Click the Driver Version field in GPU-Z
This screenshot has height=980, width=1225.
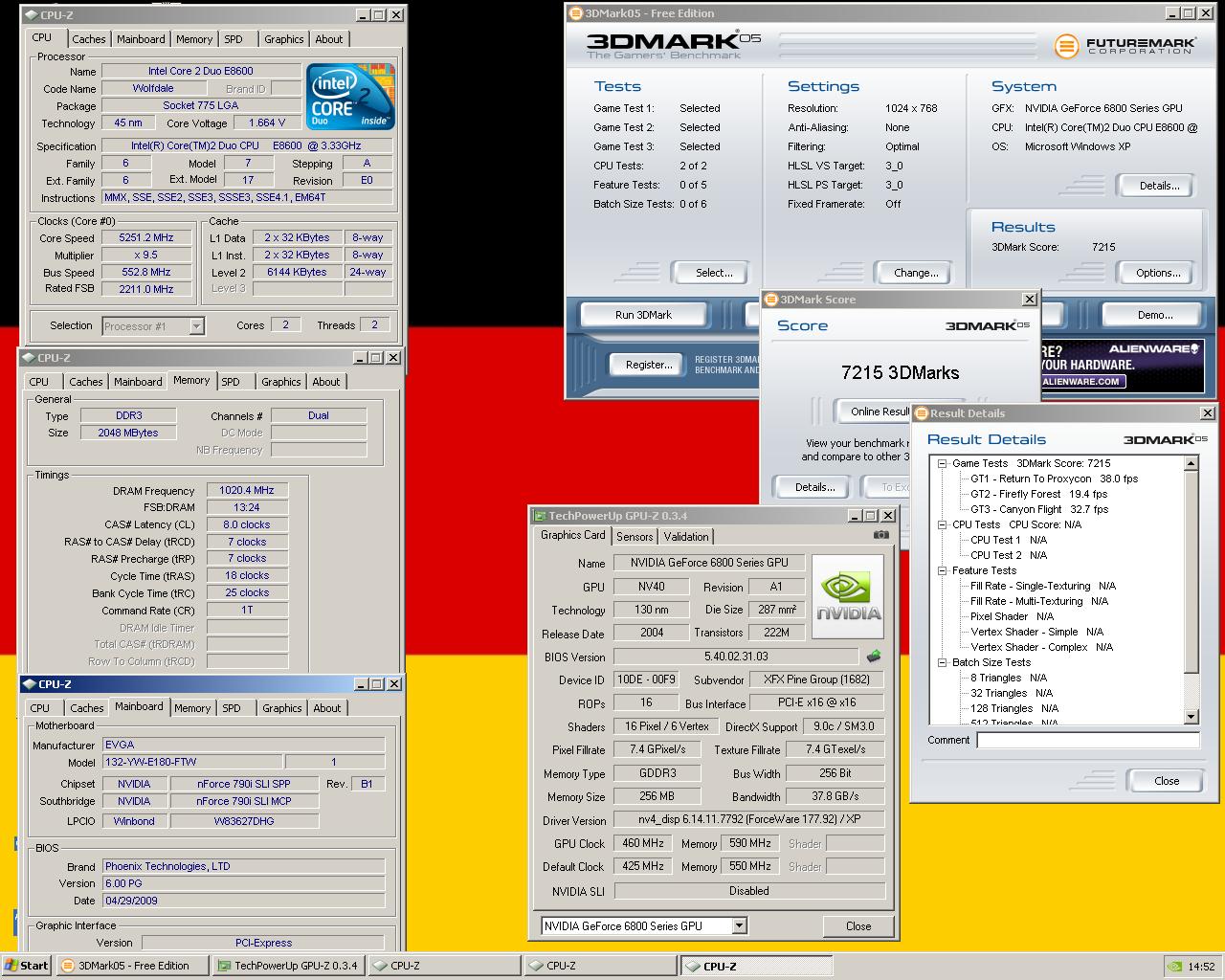748,820
